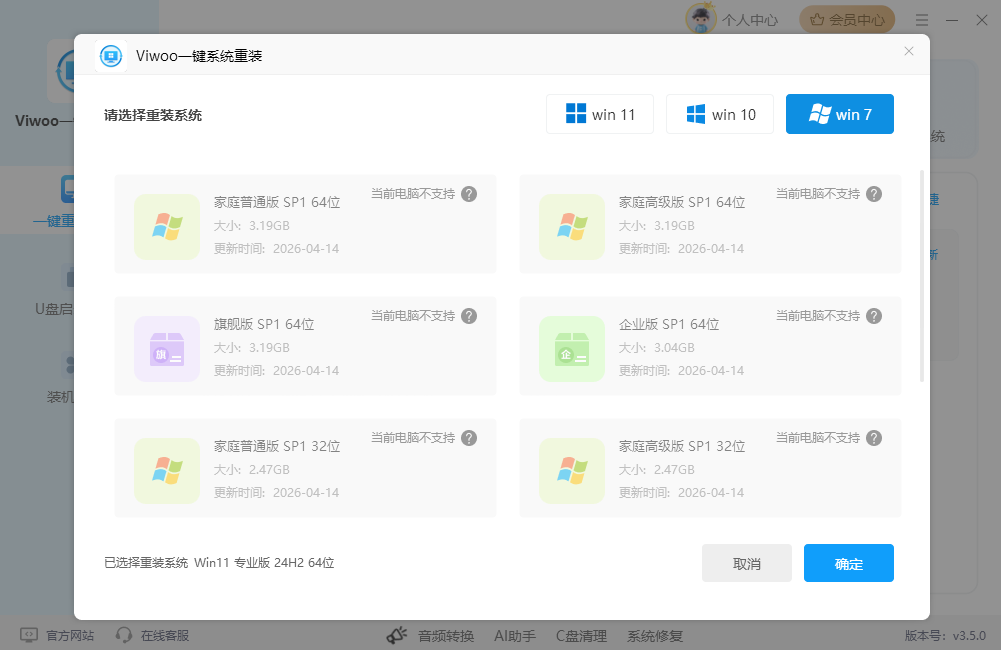The height and width of the screenshot is (650, 1001).
Task: Select the 家庭普通版 SP1 32位 title
Action: point(277,446)
